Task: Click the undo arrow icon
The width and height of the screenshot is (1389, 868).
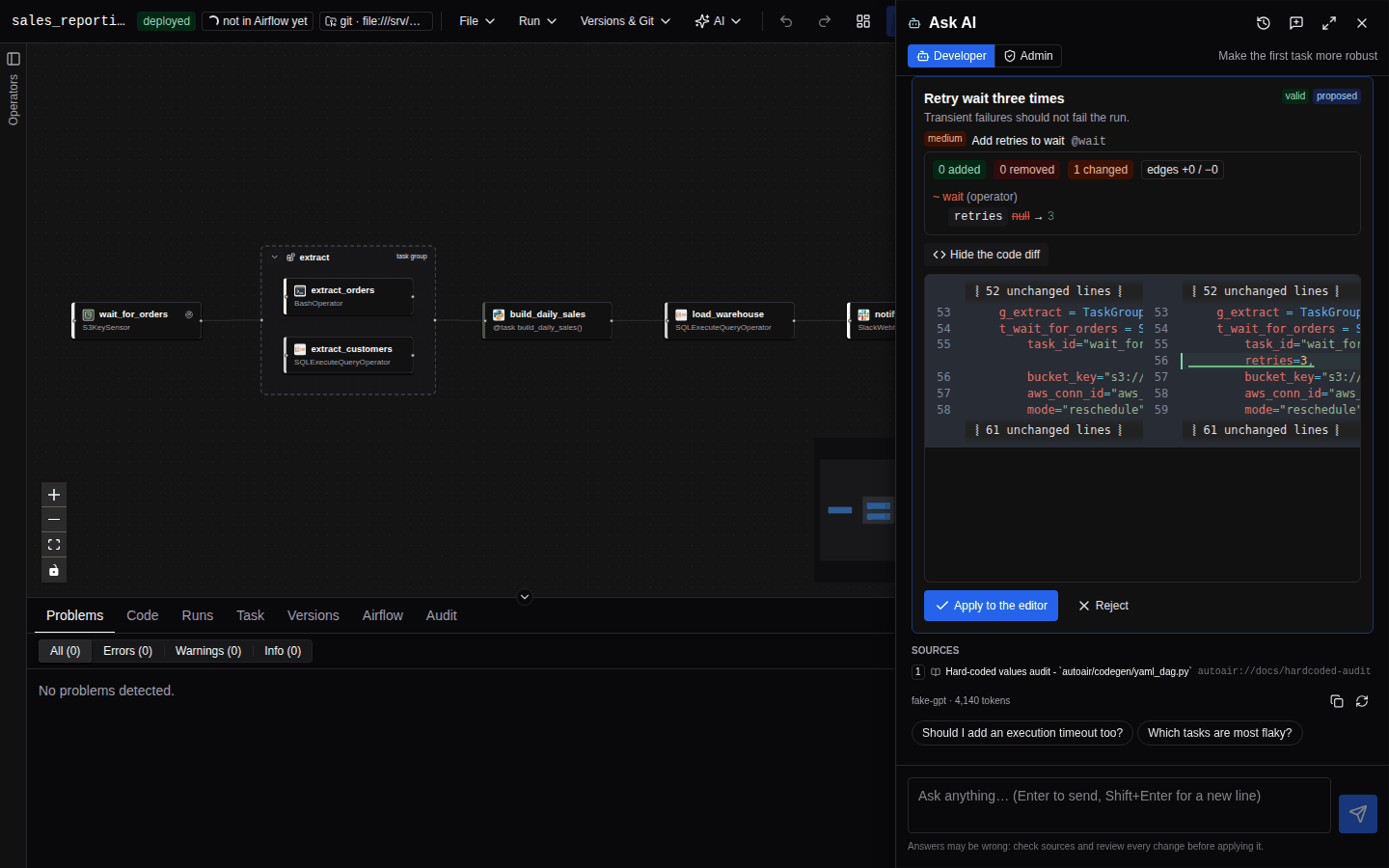Action: (x=786, y=21)
